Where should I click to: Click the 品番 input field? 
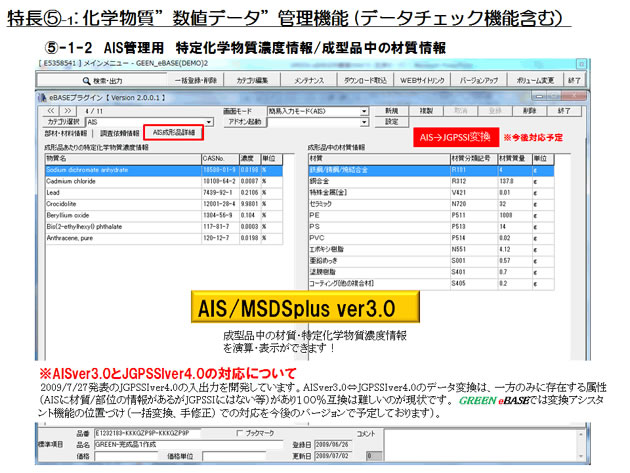147,433
